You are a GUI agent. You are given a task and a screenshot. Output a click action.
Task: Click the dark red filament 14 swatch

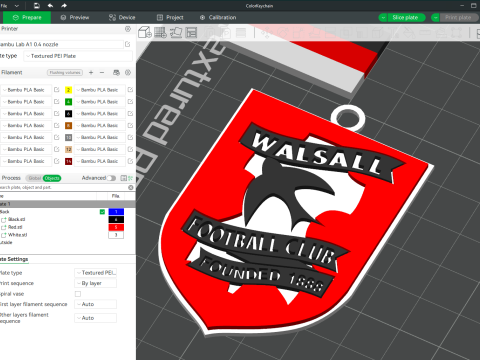[68, 161]
